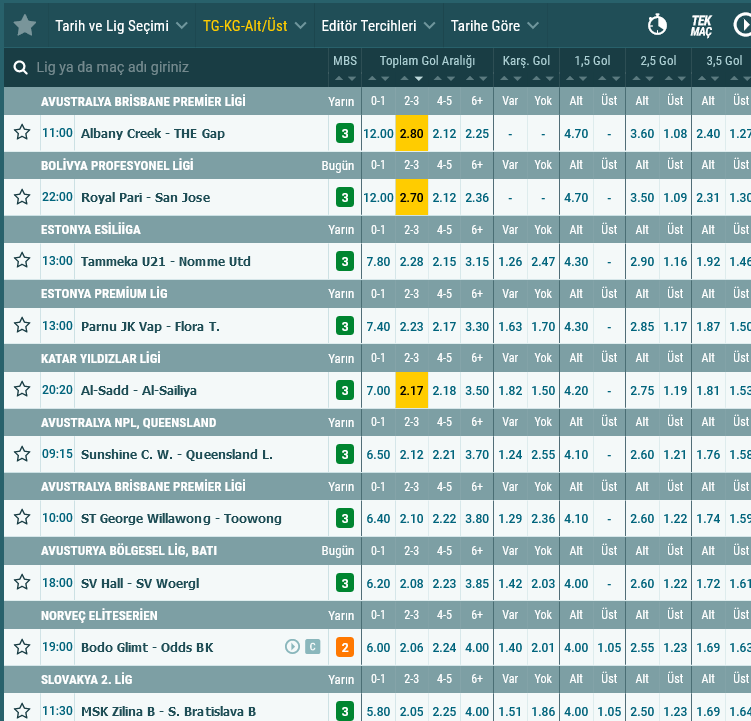This screenshot has width=751, height=721.
Task: Favorite the Al-Sadd - Al-Sailiya match
Action: pos(22,389)
